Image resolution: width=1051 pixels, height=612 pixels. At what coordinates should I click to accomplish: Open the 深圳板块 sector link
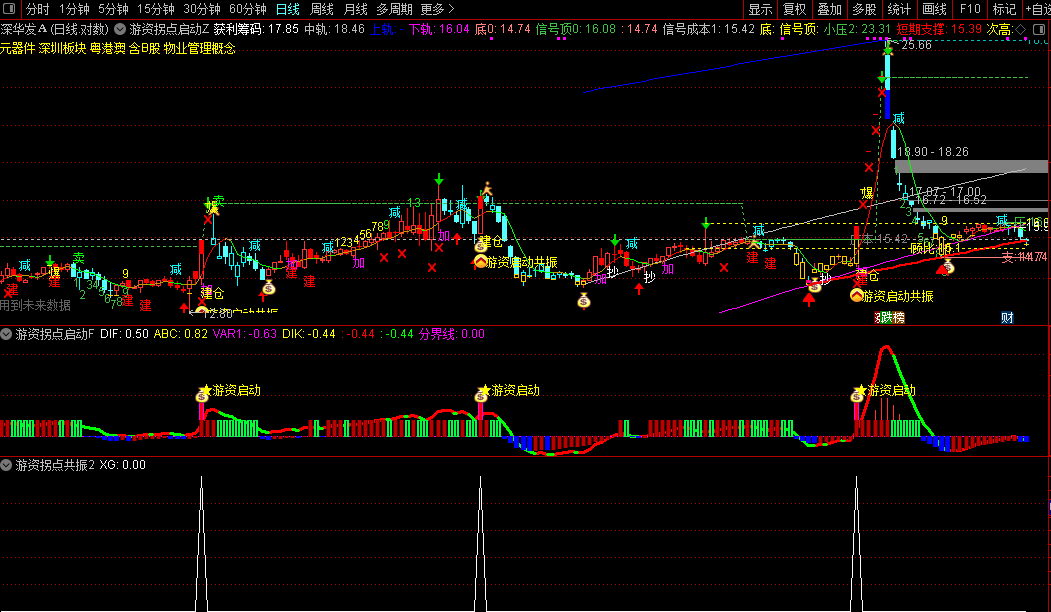click(62, 48)
